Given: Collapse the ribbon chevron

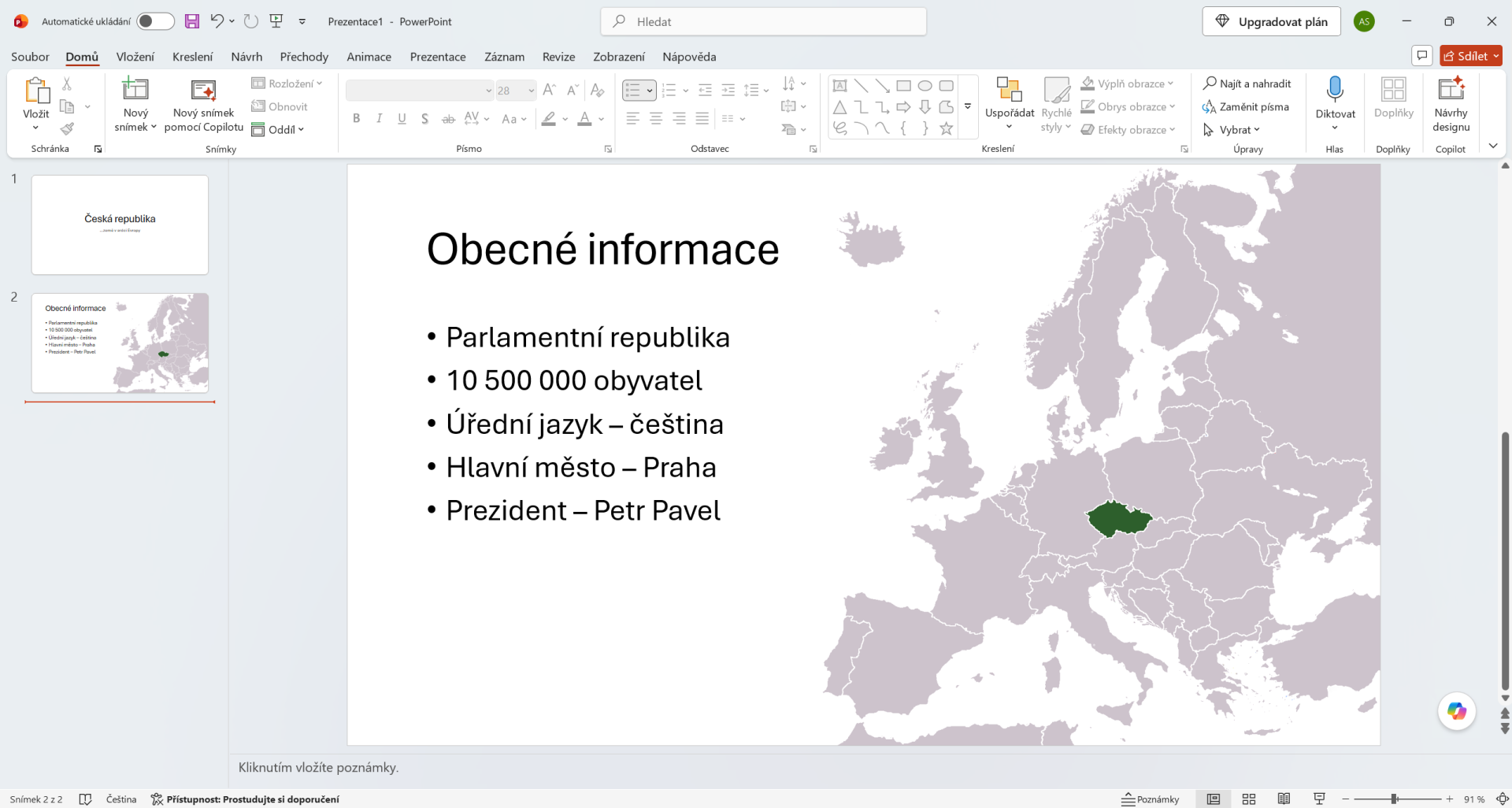Looking at the screenshot, I should [x=1493, y=146].
